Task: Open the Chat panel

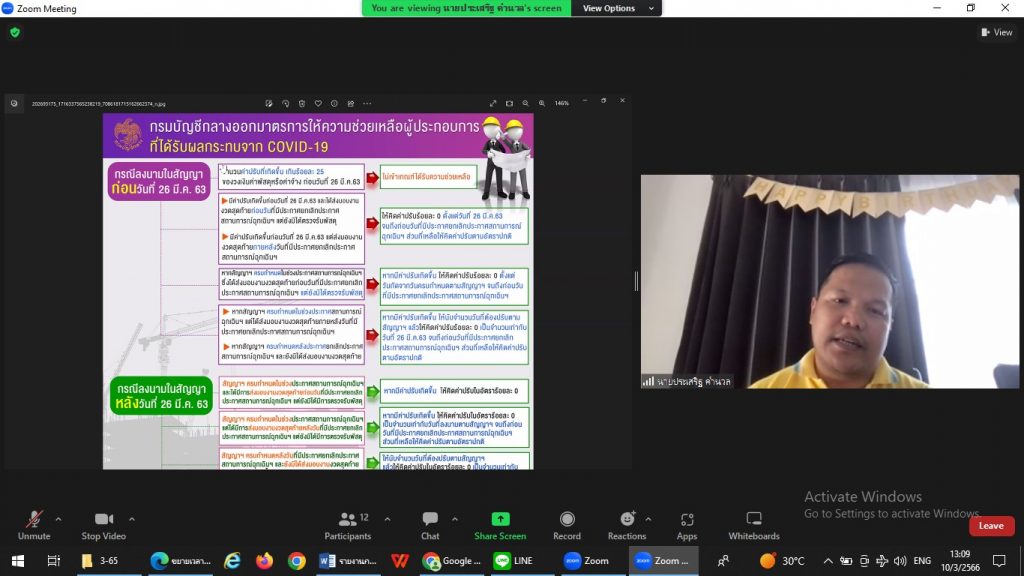Action: (430, 525)
